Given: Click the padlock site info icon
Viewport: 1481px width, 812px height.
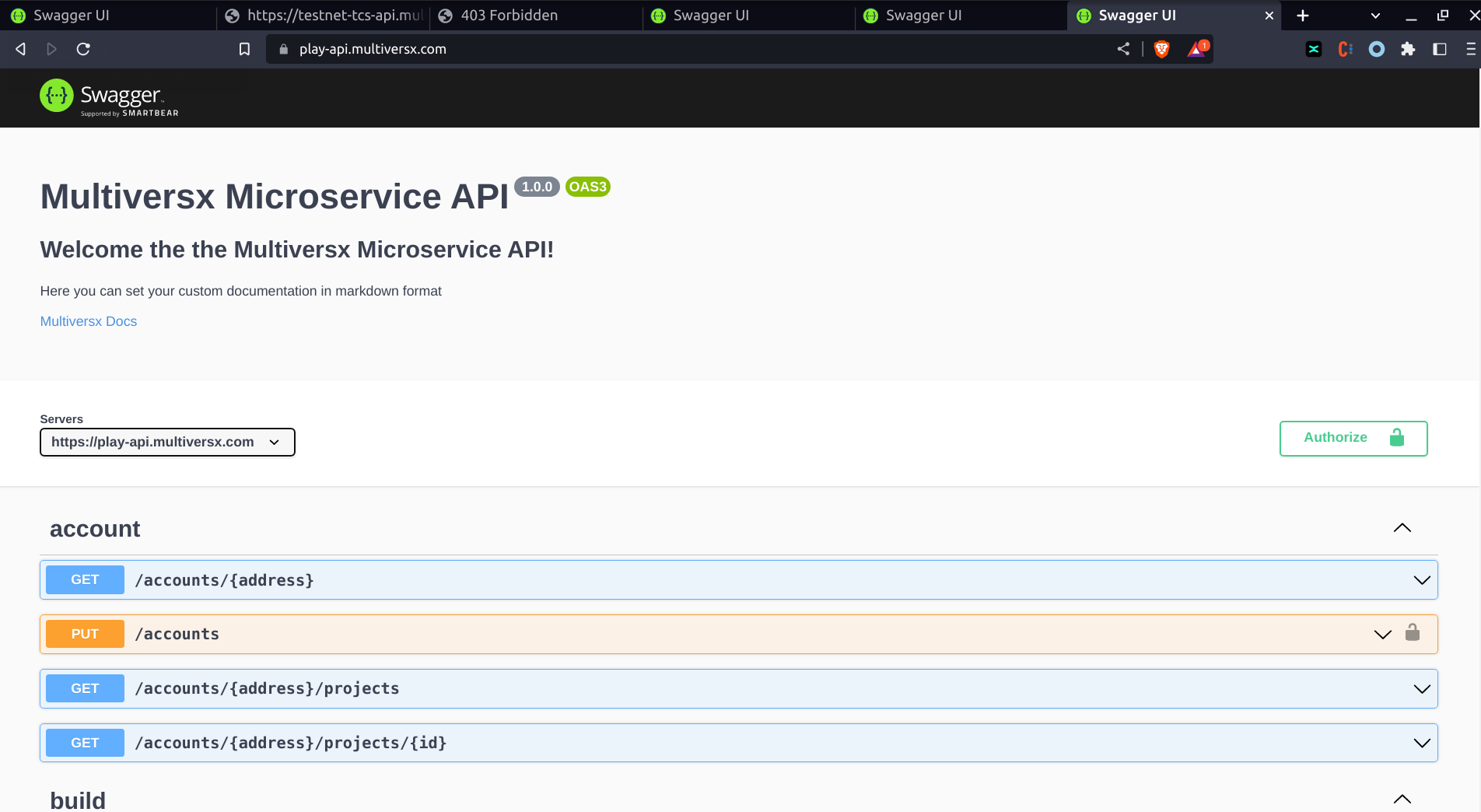Looking at the screenshot, I should 283,49.
